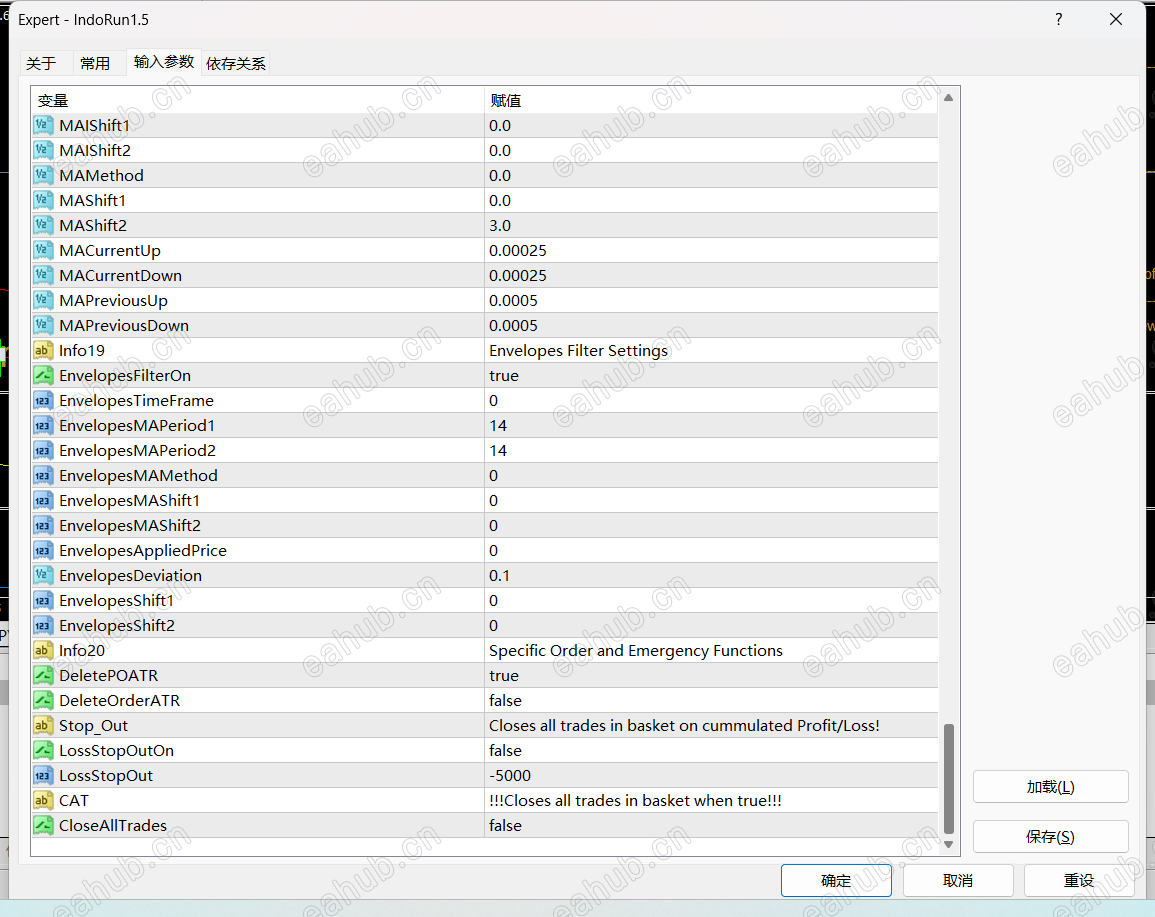This screenshot has height=917, width=1155.
Task: Select Specific Order and Emergency Functions text
Action: 636,651
